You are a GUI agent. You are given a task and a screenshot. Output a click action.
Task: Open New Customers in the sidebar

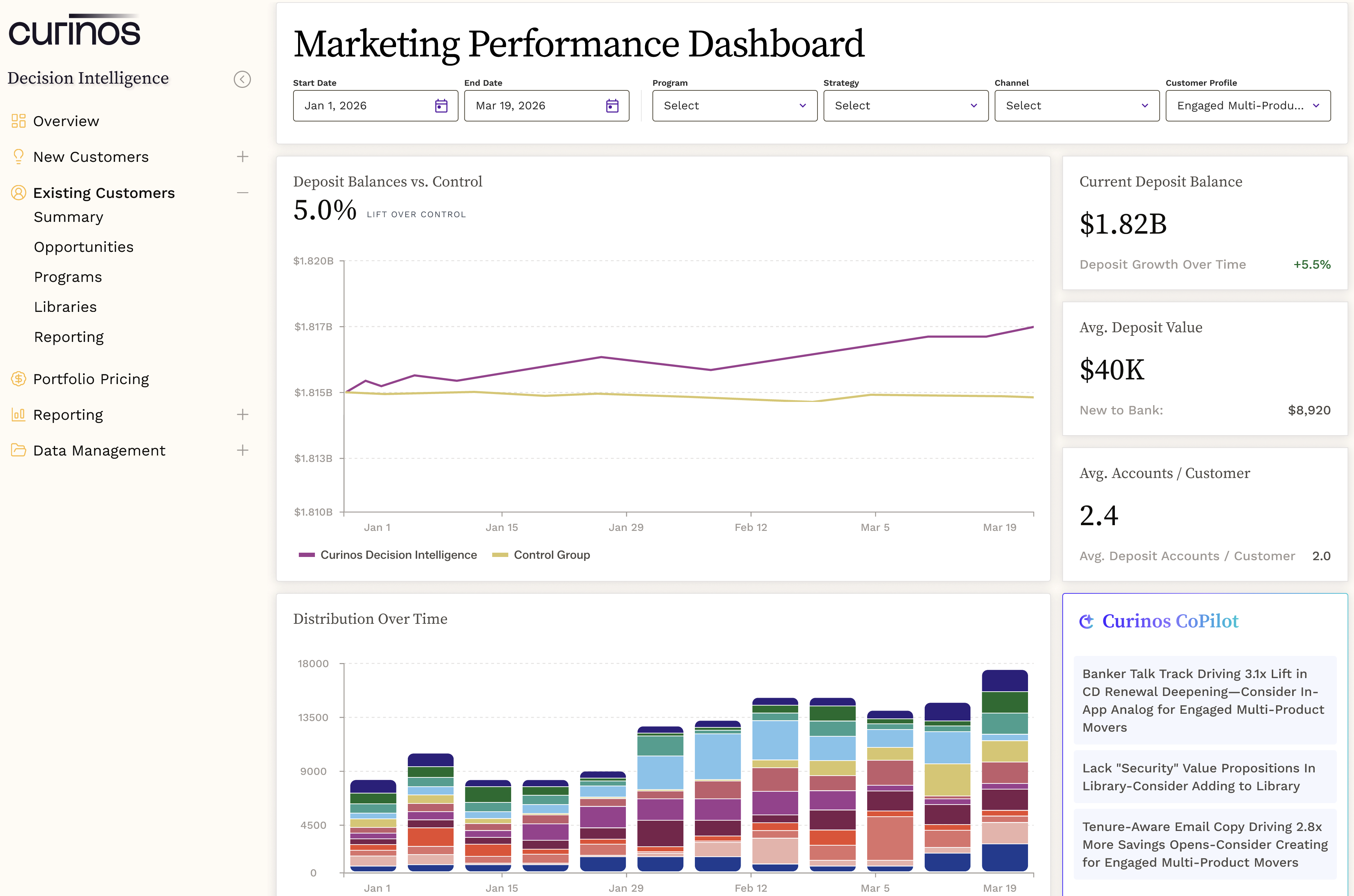91,156
